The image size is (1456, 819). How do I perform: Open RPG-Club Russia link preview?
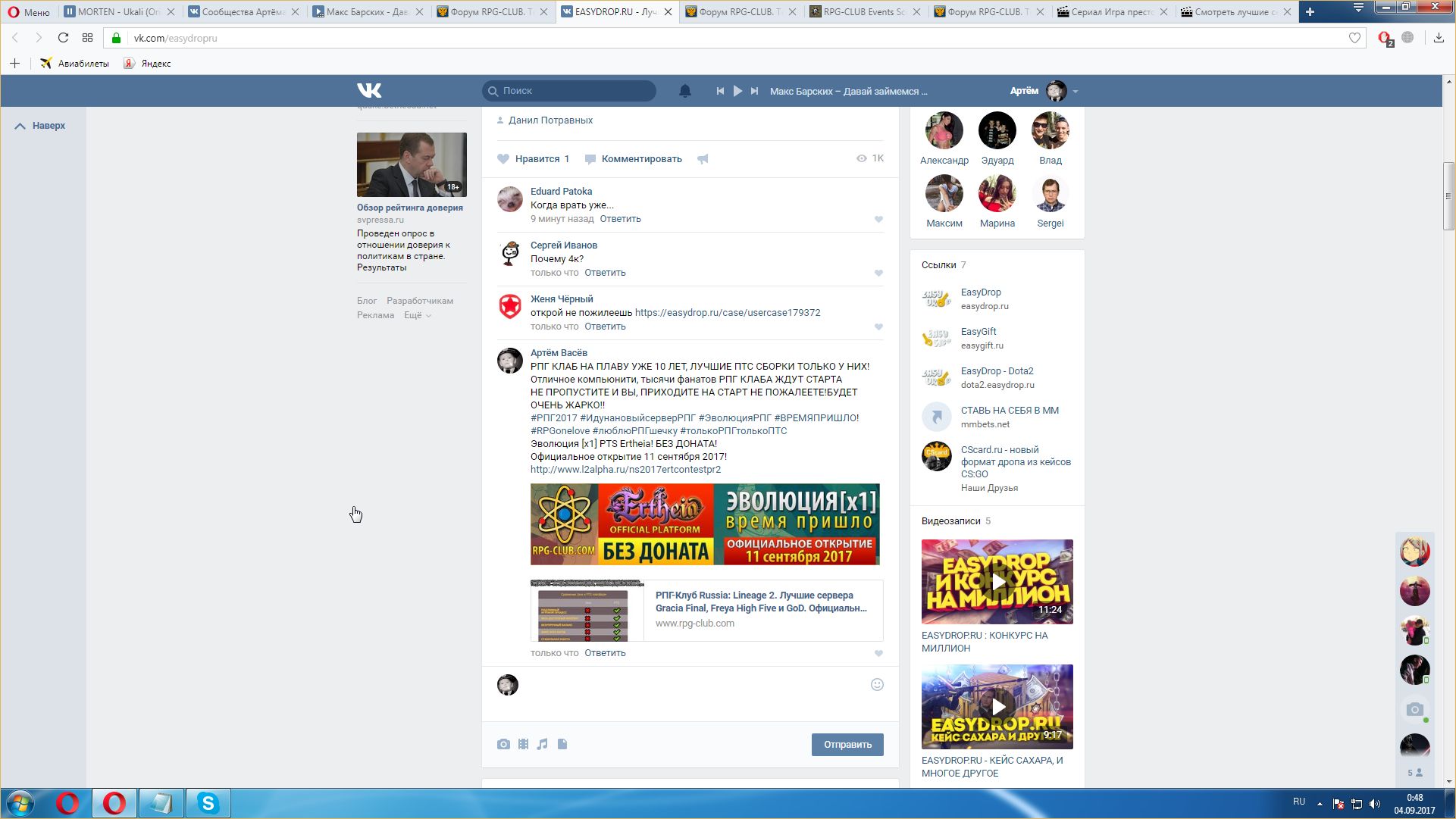pyautogui.click(x=706, y=610)
